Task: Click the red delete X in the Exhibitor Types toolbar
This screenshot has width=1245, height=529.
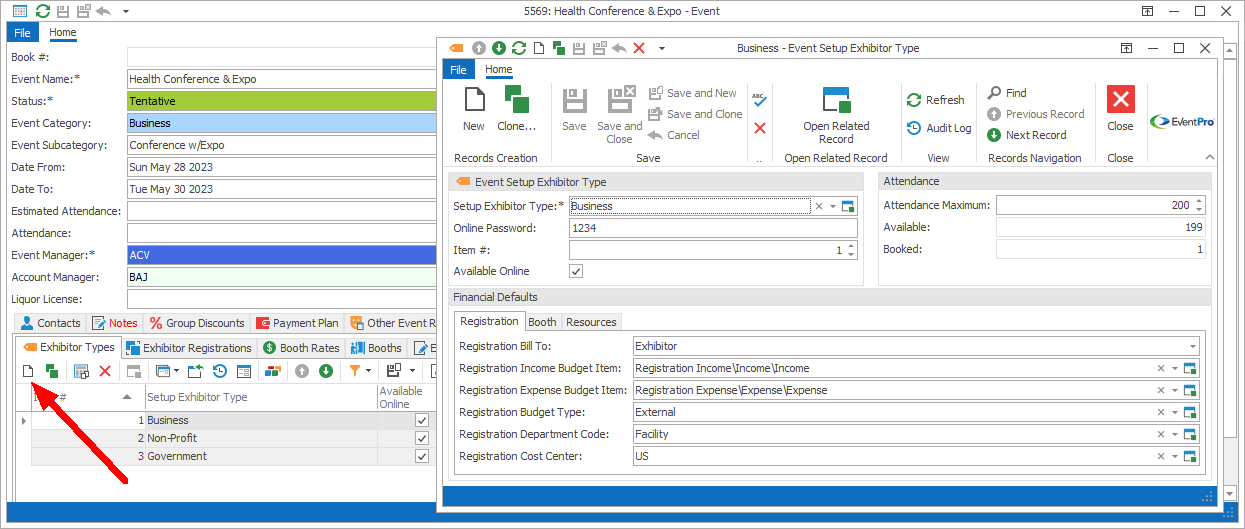Action: coord(105,371)
